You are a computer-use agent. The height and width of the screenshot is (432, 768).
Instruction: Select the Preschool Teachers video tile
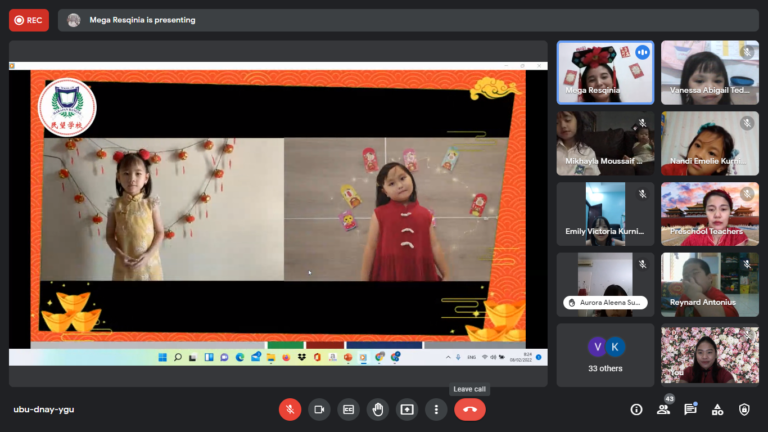coord(709,213)
